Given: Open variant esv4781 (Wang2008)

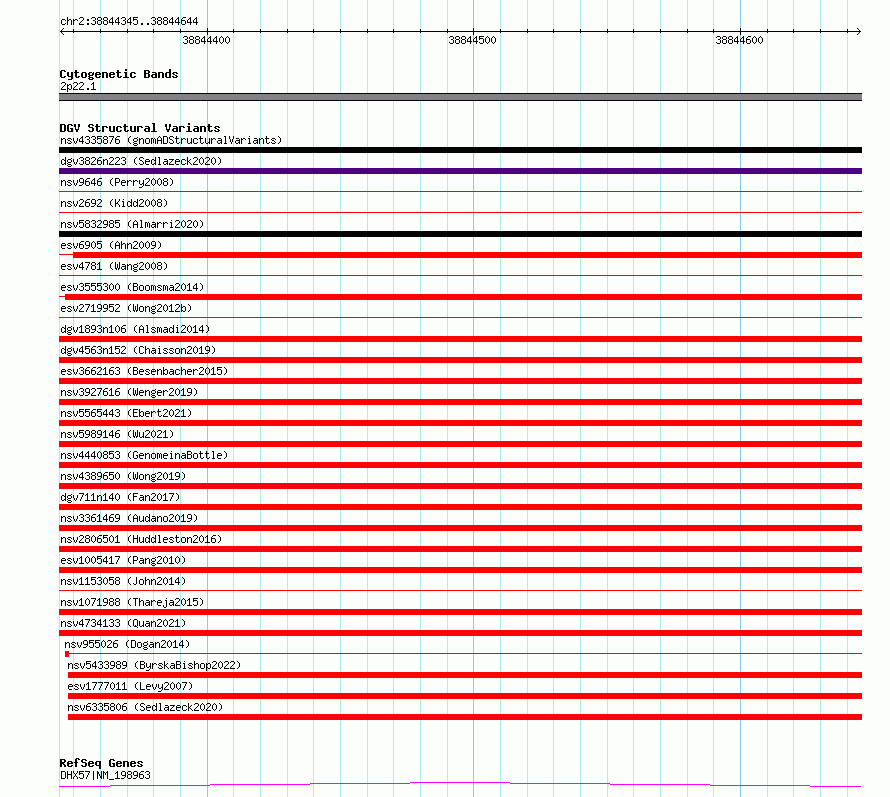Looking at the screenshot, I should point(114,266).
